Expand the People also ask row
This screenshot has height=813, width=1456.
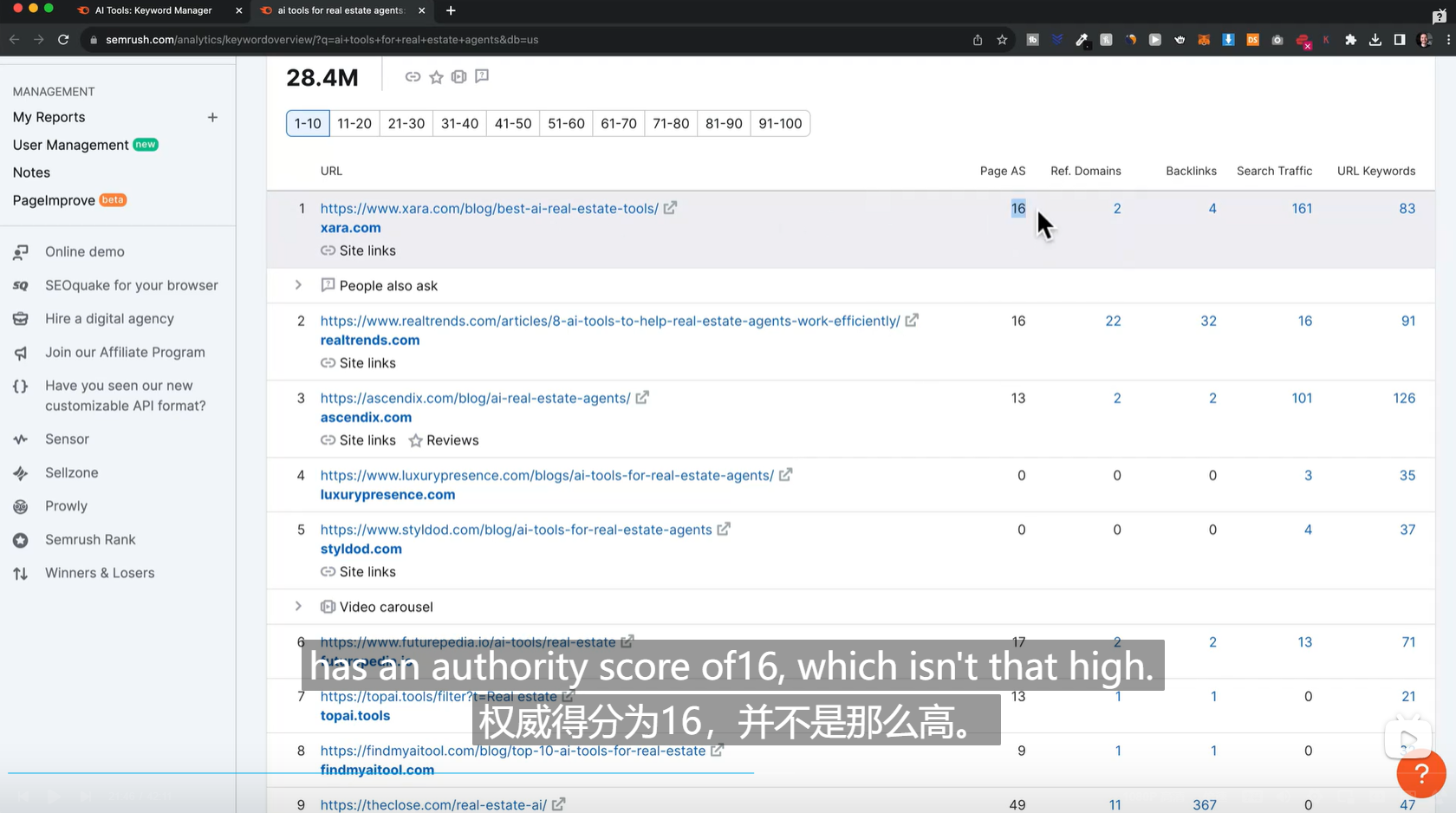[x=298, y=285]
